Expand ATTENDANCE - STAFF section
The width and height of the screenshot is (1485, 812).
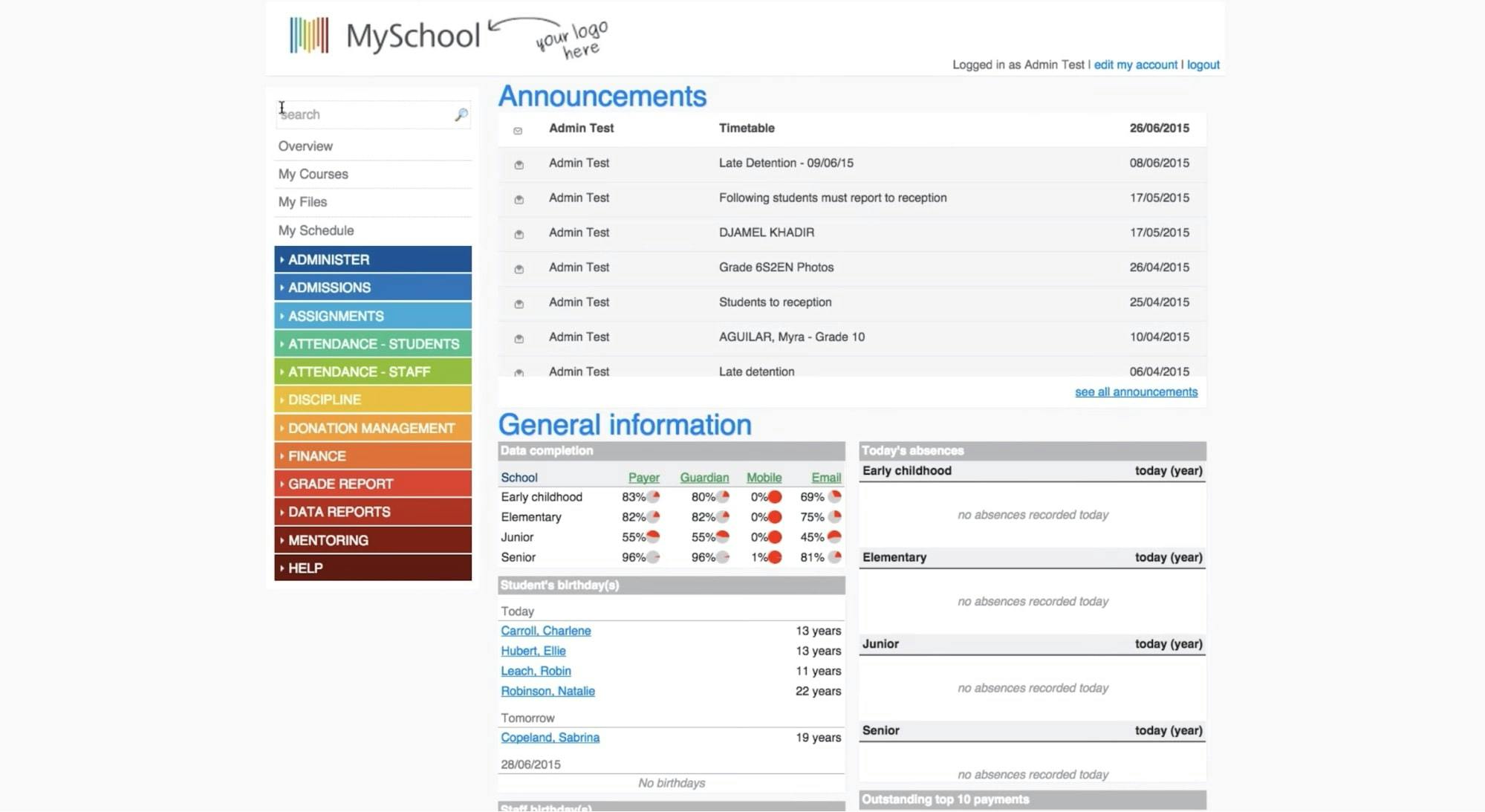(373, 371)
